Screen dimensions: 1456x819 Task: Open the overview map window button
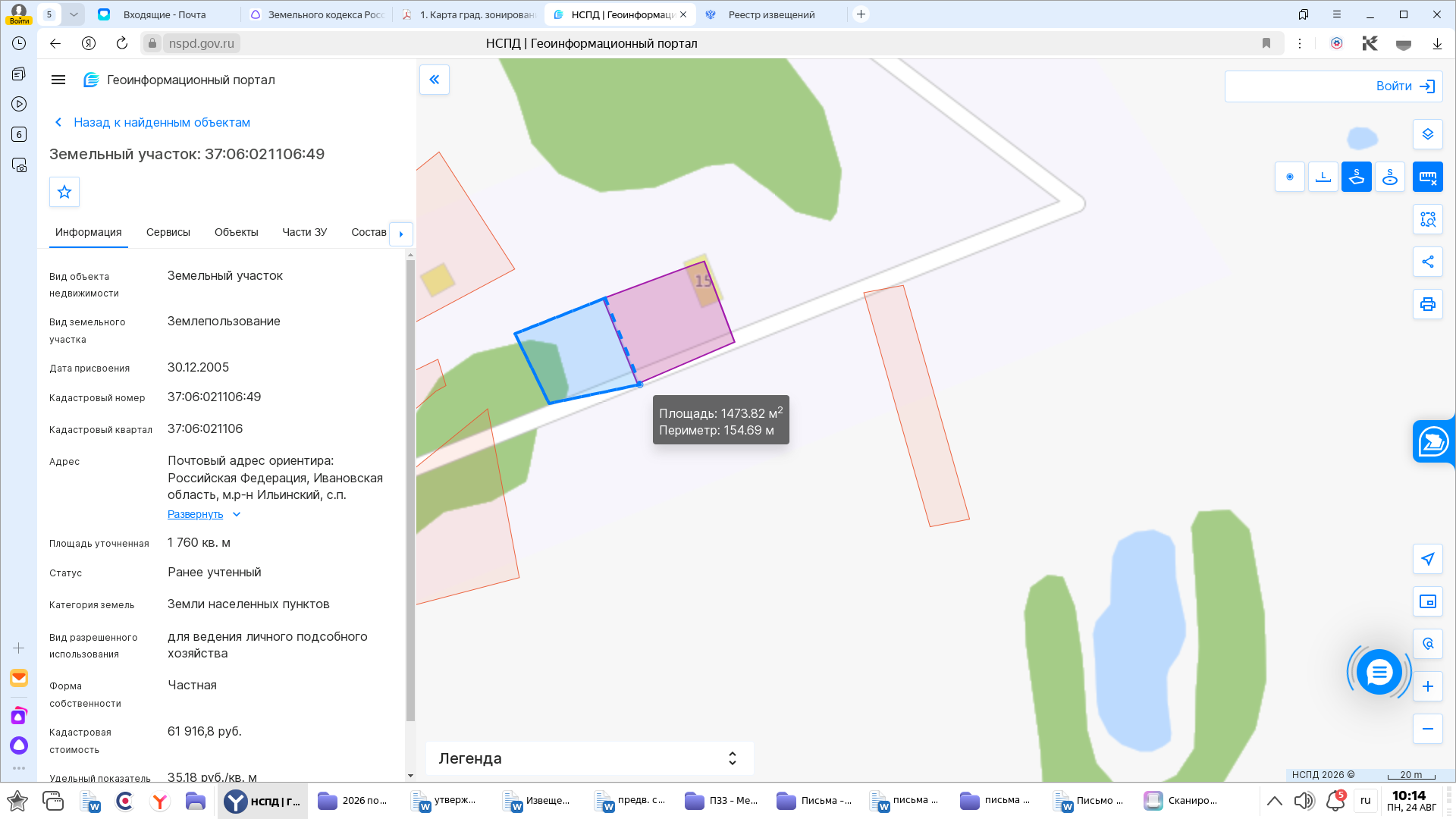coord(1428,601)
